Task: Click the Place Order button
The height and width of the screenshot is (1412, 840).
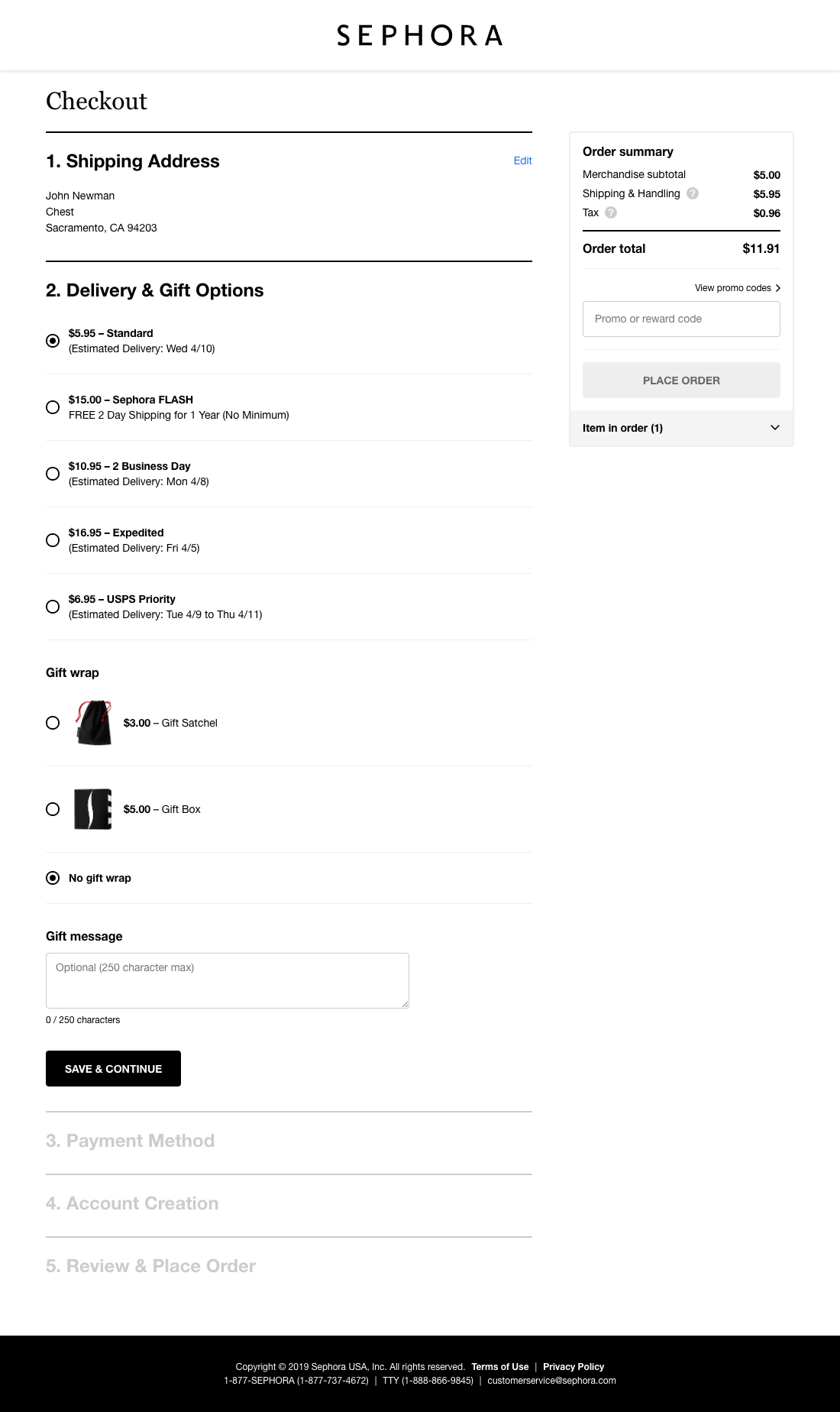Action: (x=680, y=380)
